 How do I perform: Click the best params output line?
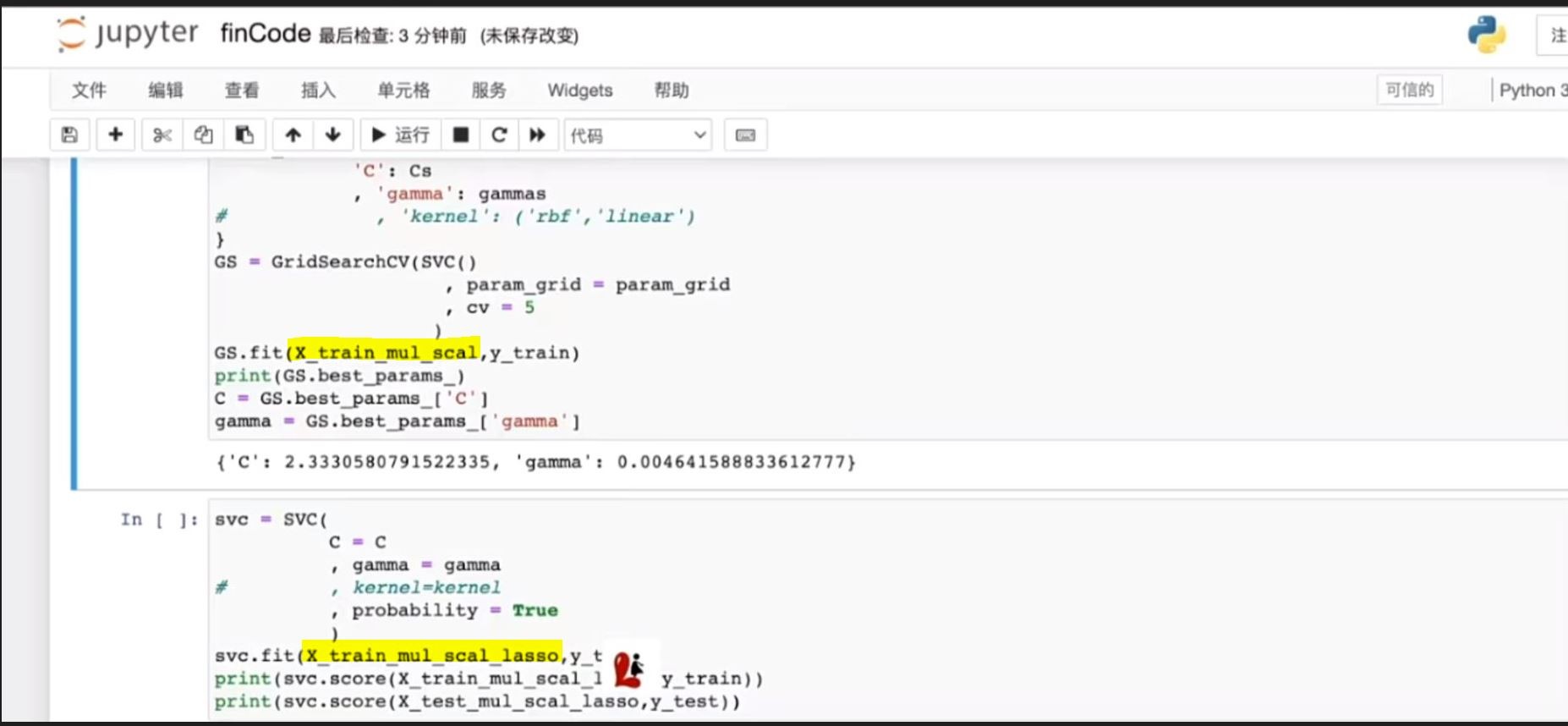point(535,462)
